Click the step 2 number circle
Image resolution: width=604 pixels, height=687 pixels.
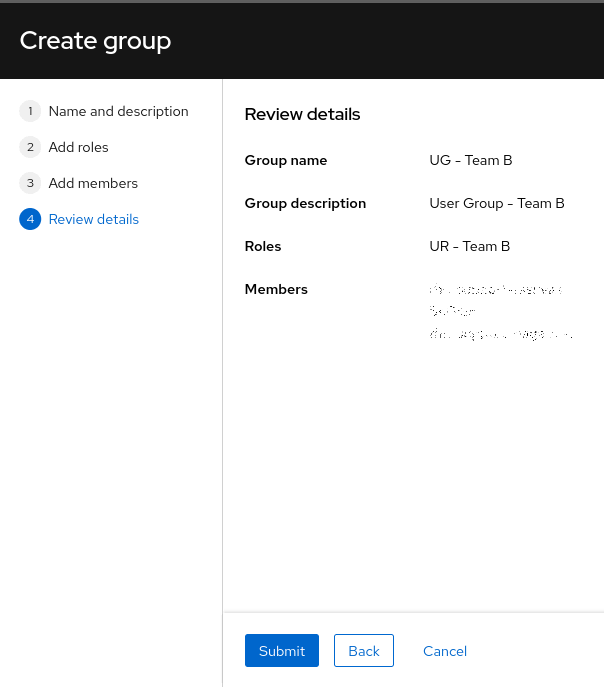(x=30, y=147)
